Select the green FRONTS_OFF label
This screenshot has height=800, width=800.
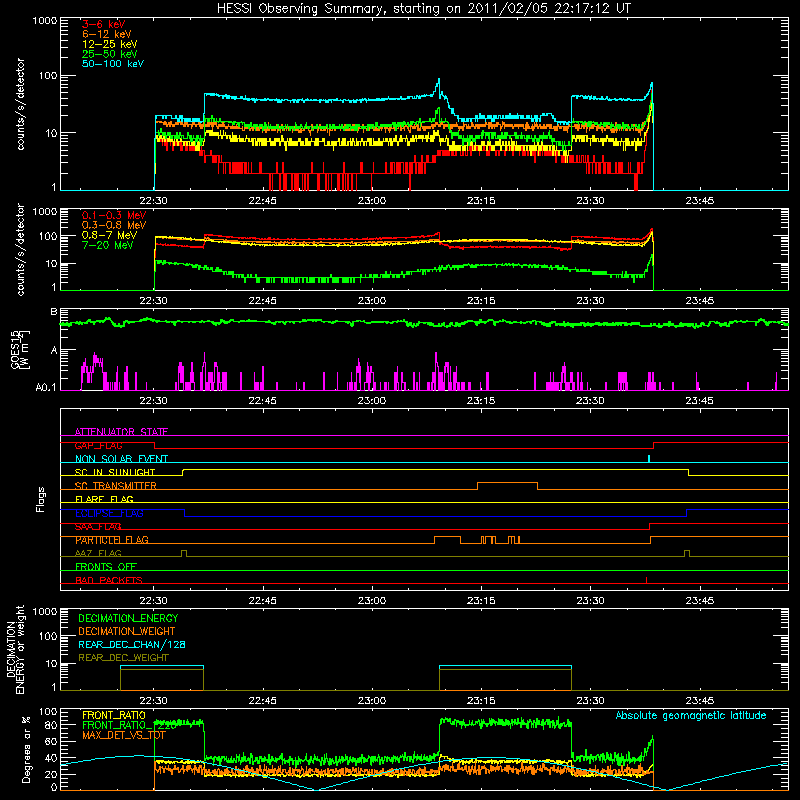(106, 567)
